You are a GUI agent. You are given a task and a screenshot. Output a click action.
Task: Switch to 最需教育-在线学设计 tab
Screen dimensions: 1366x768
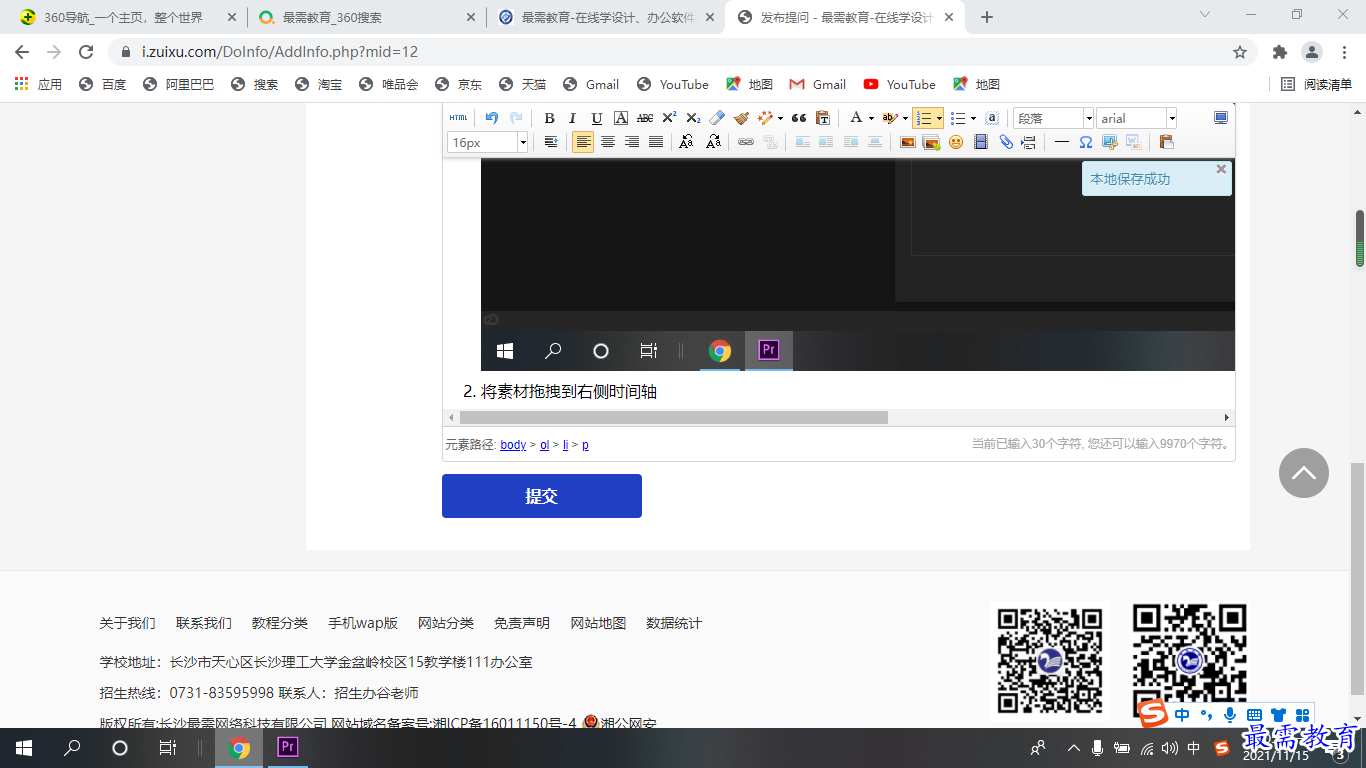pyautogui.click(x=606, y=17)
